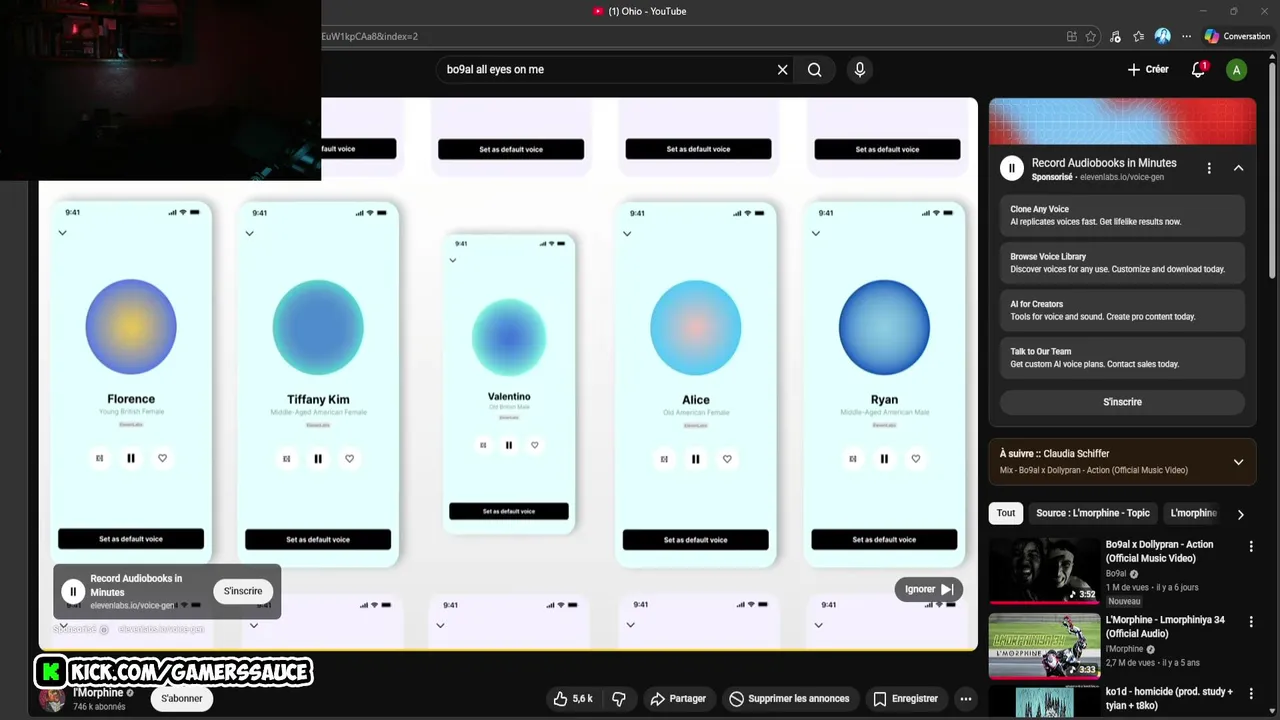Click L'Morphine - Lmorphiniya 34 title

(1165, 627)
